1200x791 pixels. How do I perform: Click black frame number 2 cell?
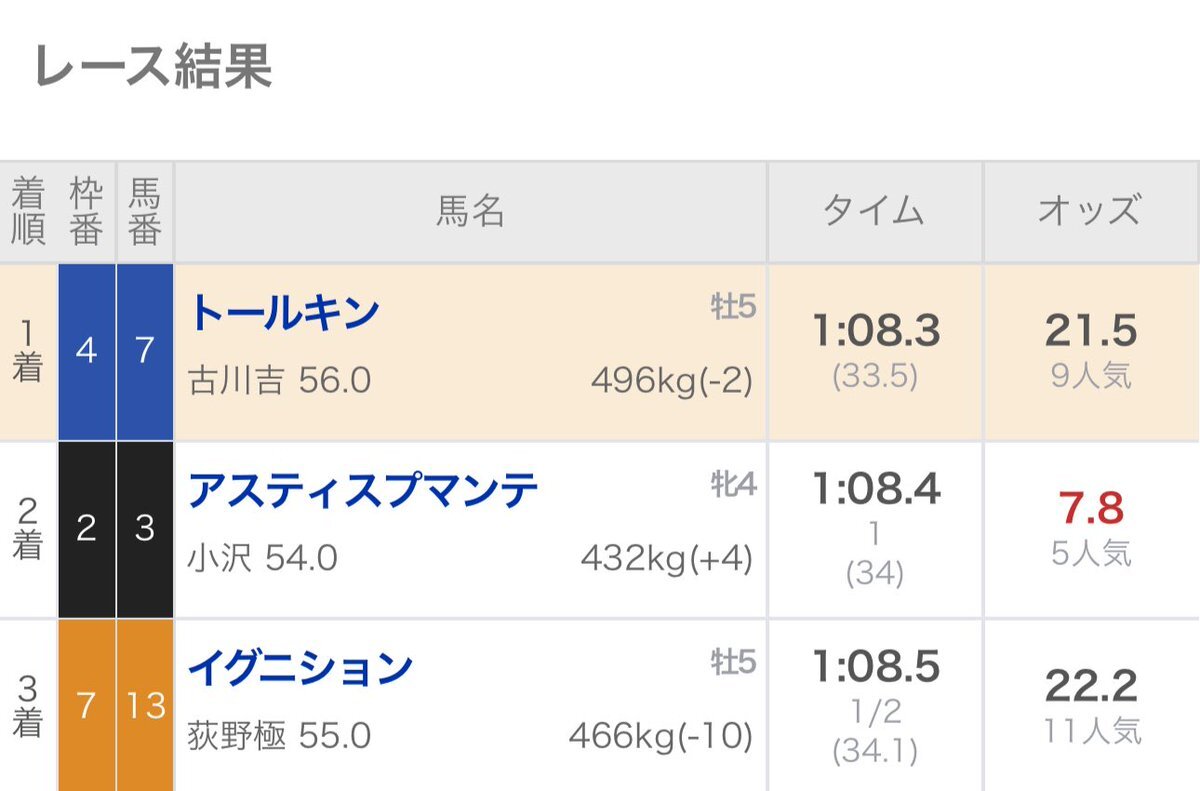pos(86,529)
